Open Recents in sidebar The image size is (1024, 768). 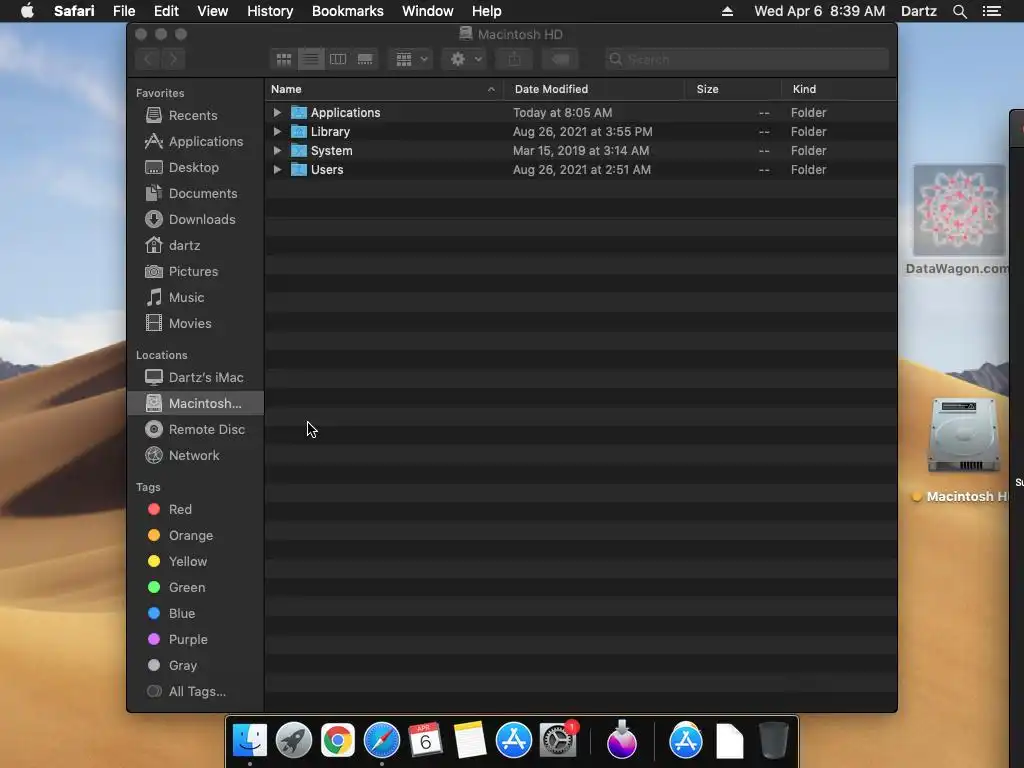196,115
